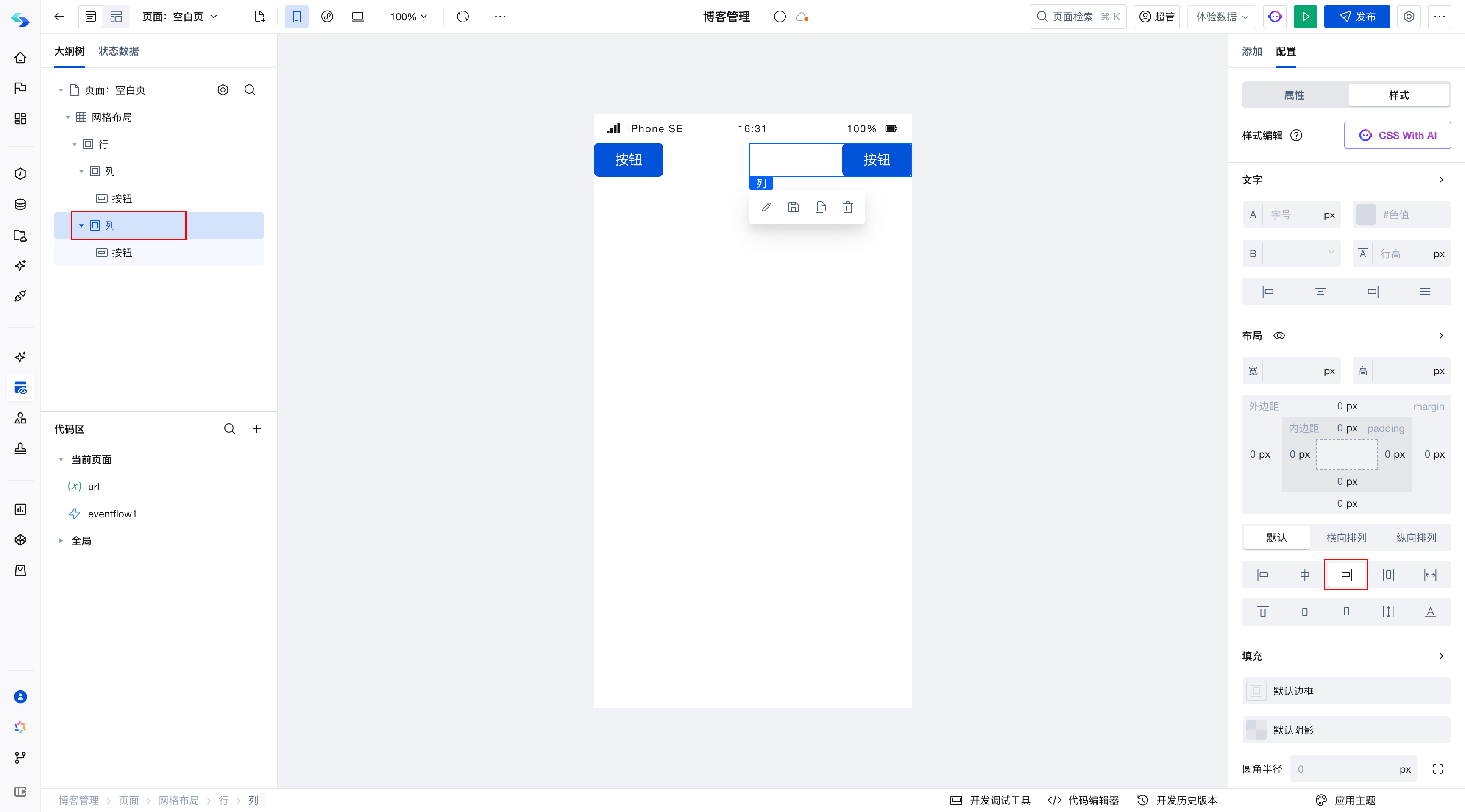Select the mobile phone device preview icon
Screen dimensions: 1465x812
point(296,17)
